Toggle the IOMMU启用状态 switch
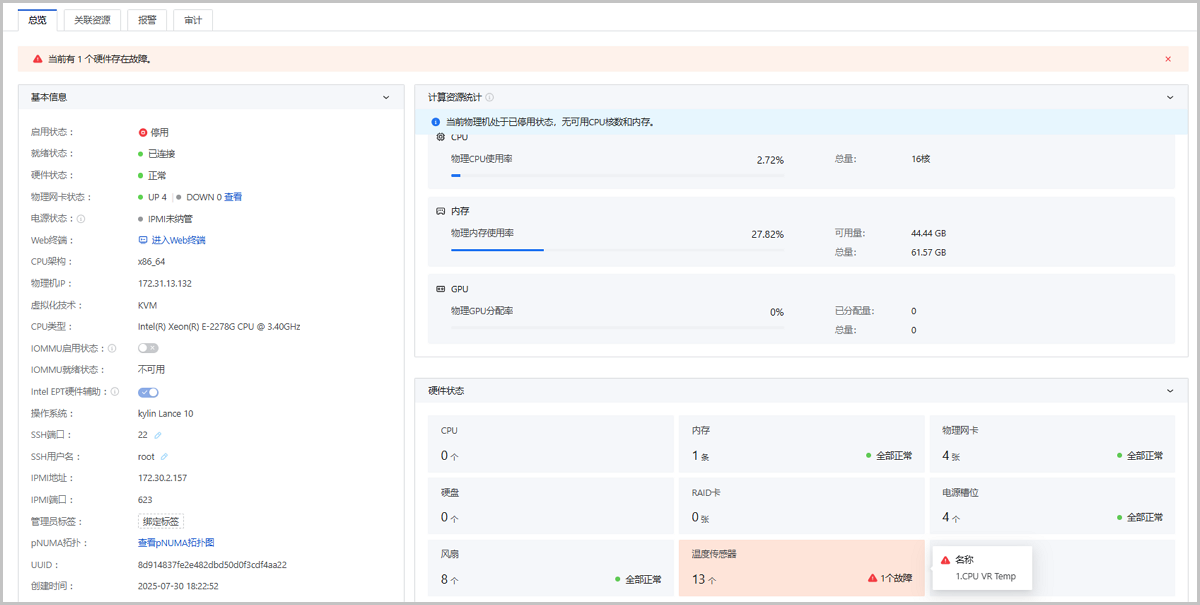 coord(148,348)
